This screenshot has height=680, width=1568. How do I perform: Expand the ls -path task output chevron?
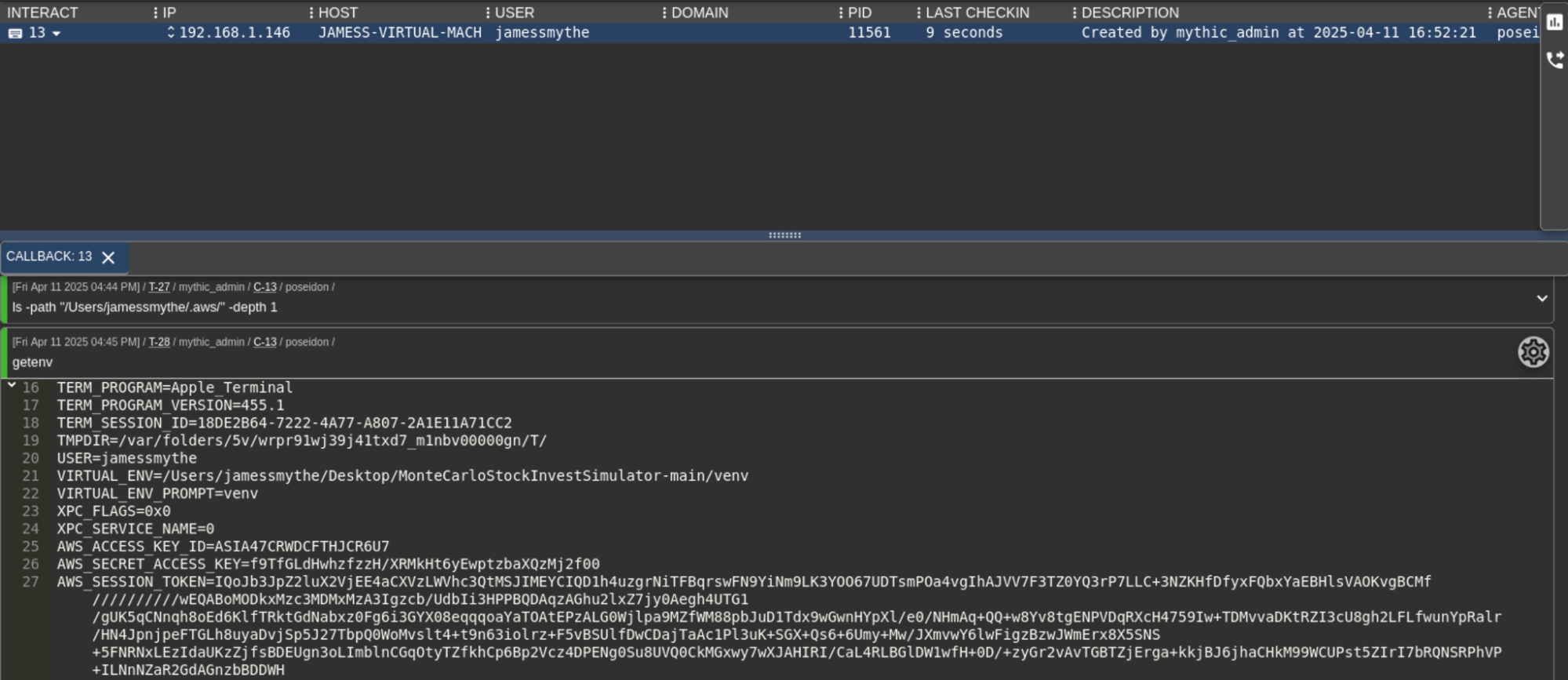point(1541,299)
